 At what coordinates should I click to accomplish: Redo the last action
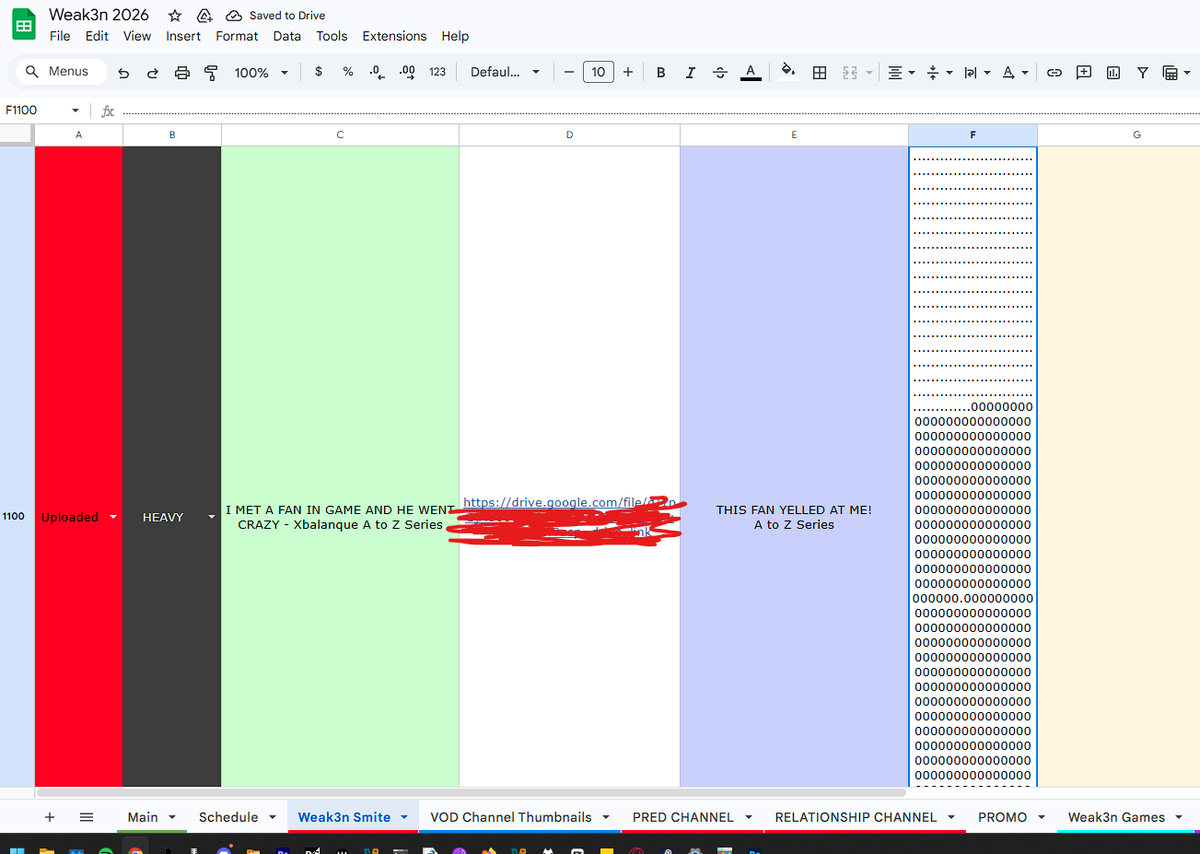click(x=152, y=72)
